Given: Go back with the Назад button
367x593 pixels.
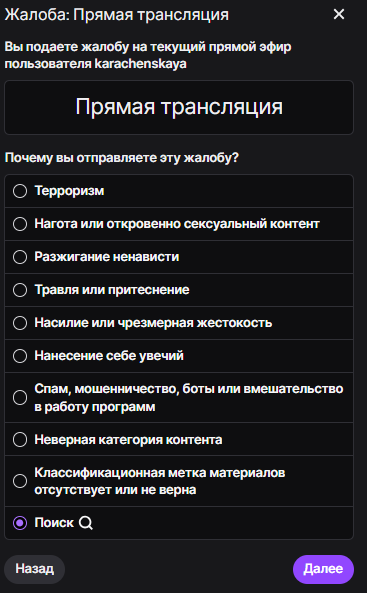Looking at the screenshot, I should [x=34, y=569].
